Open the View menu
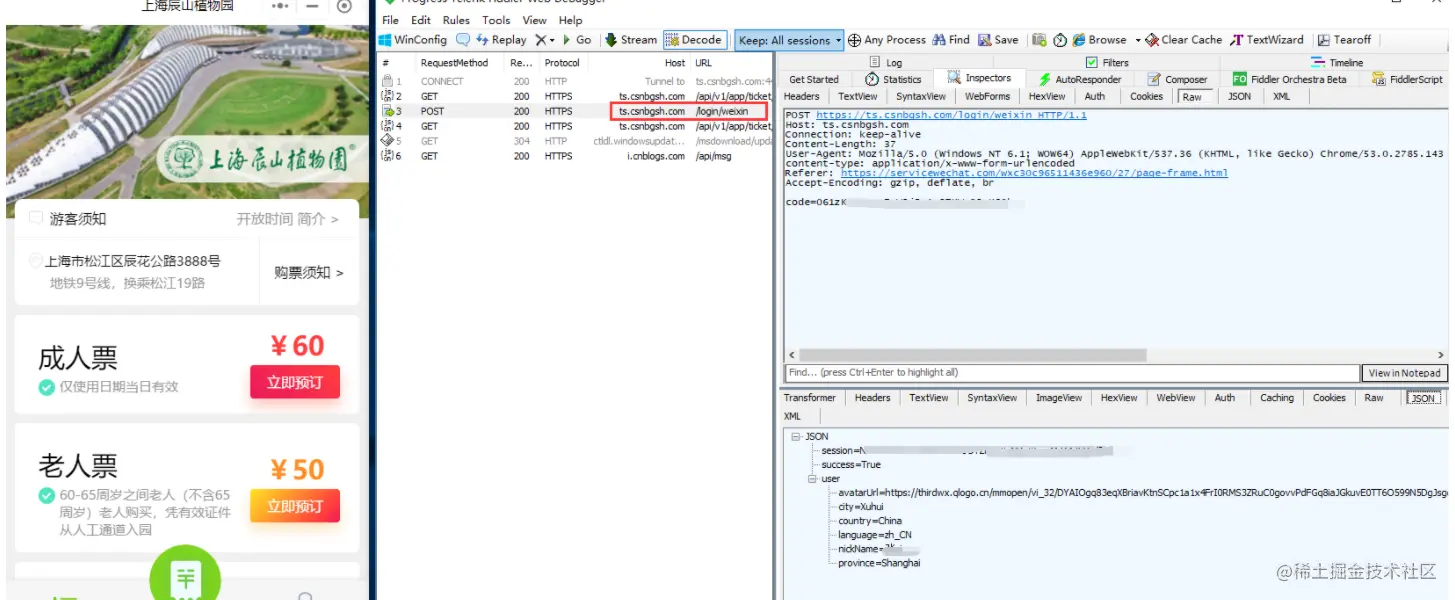This screenshot has height=600, width=1455. click(535, 20)
